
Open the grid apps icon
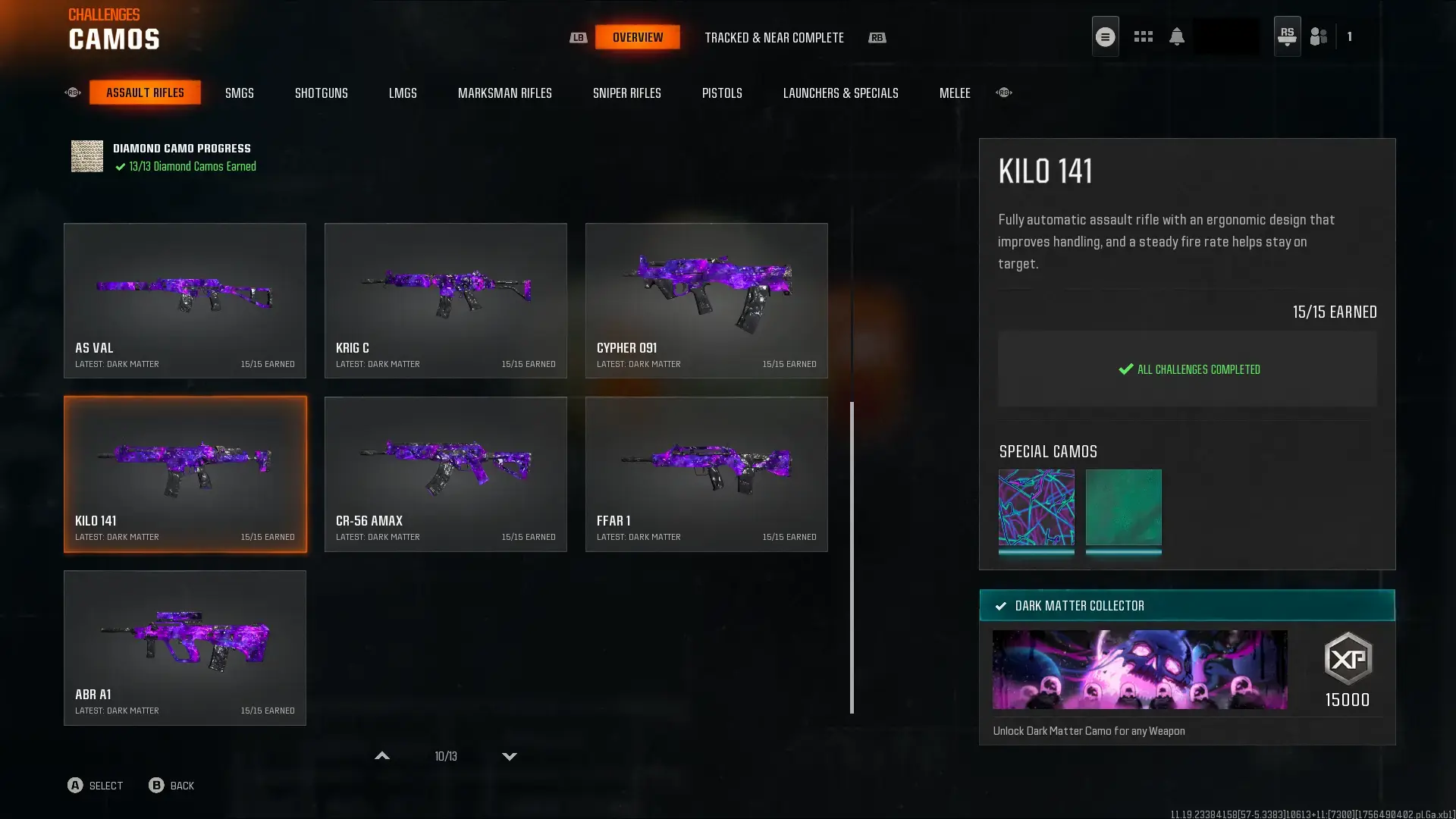pos(1143,36)
